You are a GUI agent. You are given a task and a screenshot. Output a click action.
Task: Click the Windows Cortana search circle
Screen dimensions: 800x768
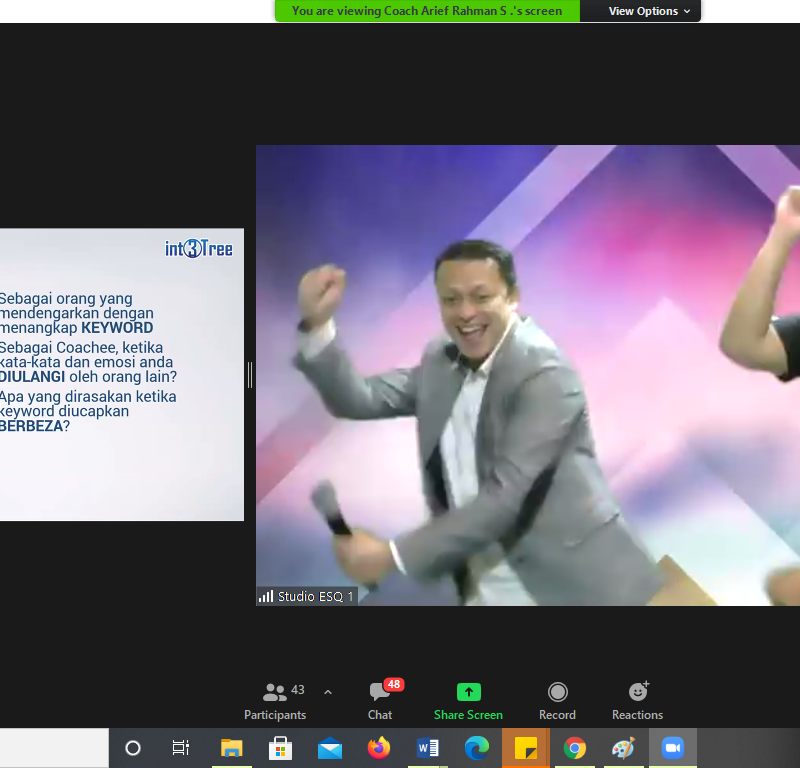[133, 748]
